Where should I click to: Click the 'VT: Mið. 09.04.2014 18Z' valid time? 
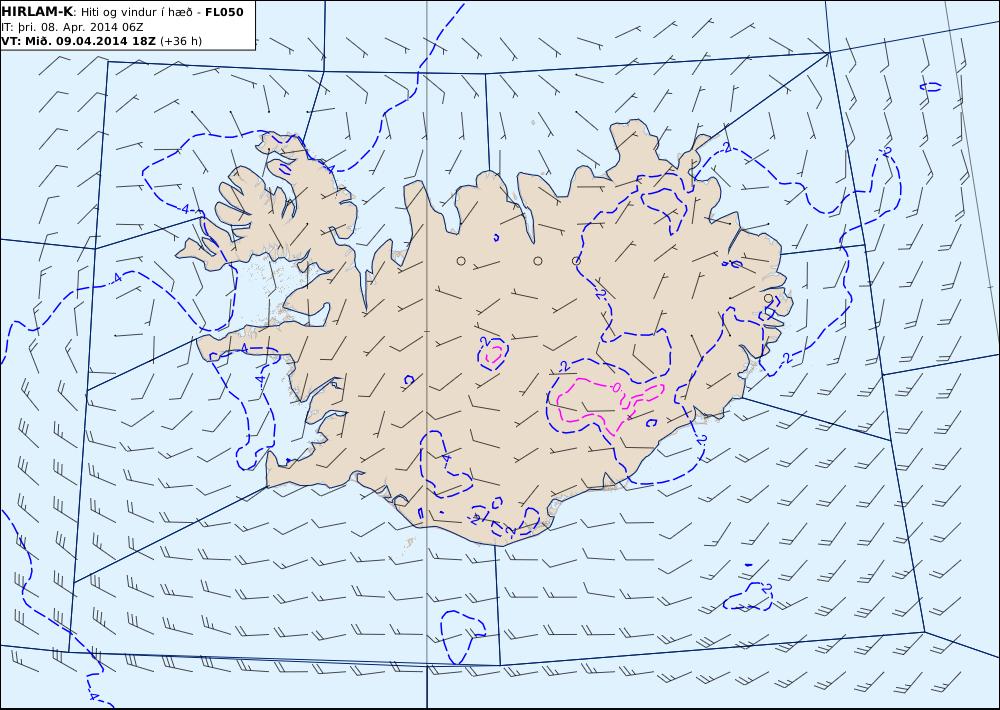(78, 41)
